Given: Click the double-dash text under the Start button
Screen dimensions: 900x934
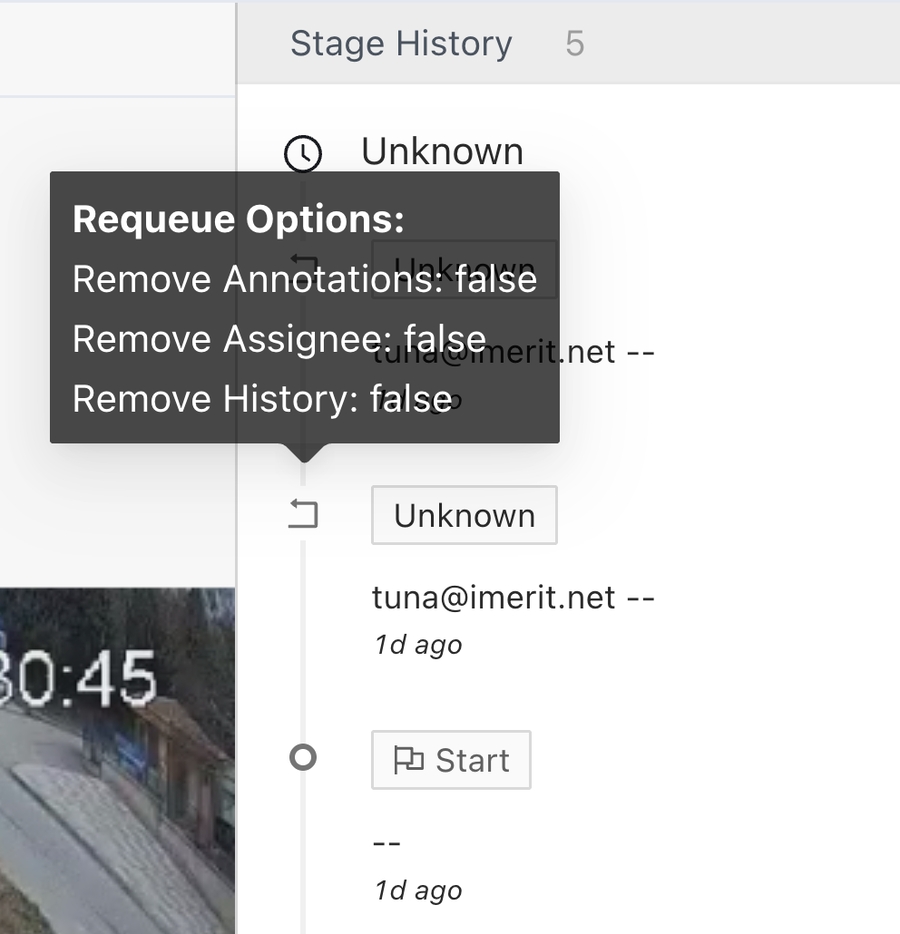Looking at the screenshot, I should 387,843.
